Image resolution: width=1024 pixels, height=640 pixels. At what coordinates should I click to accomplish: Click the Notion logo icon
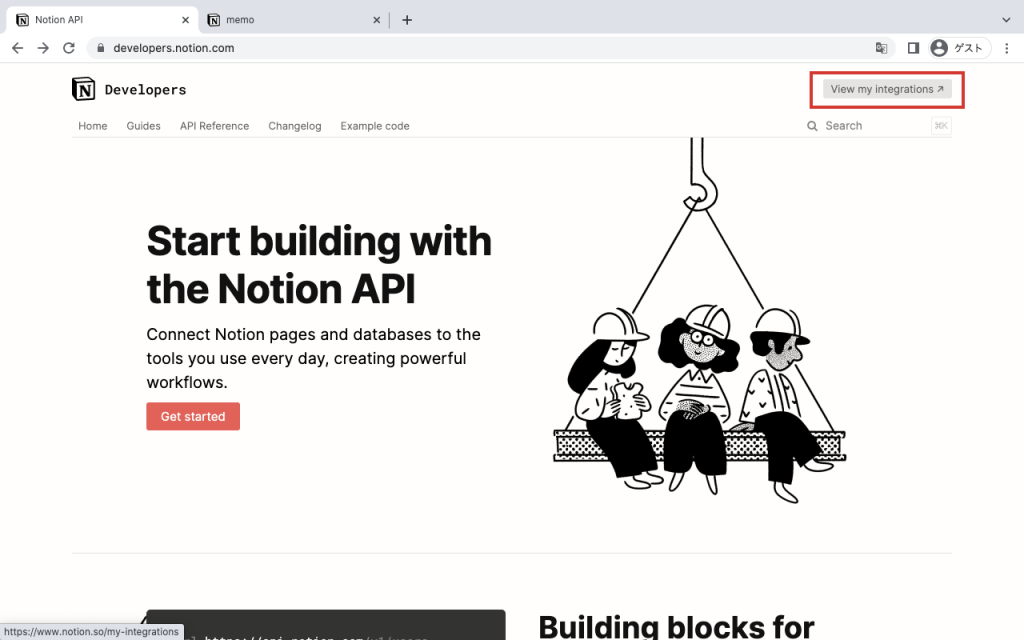84,89
